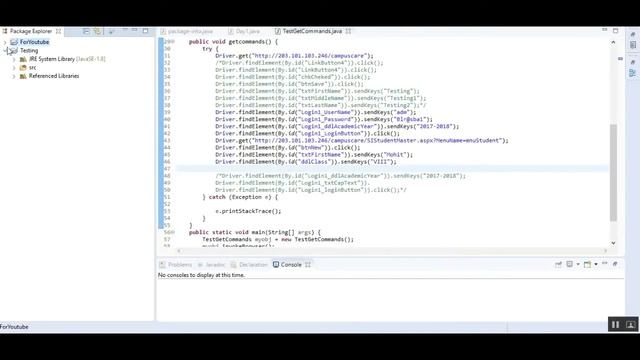Pause the screen recording

pos(616,324)
